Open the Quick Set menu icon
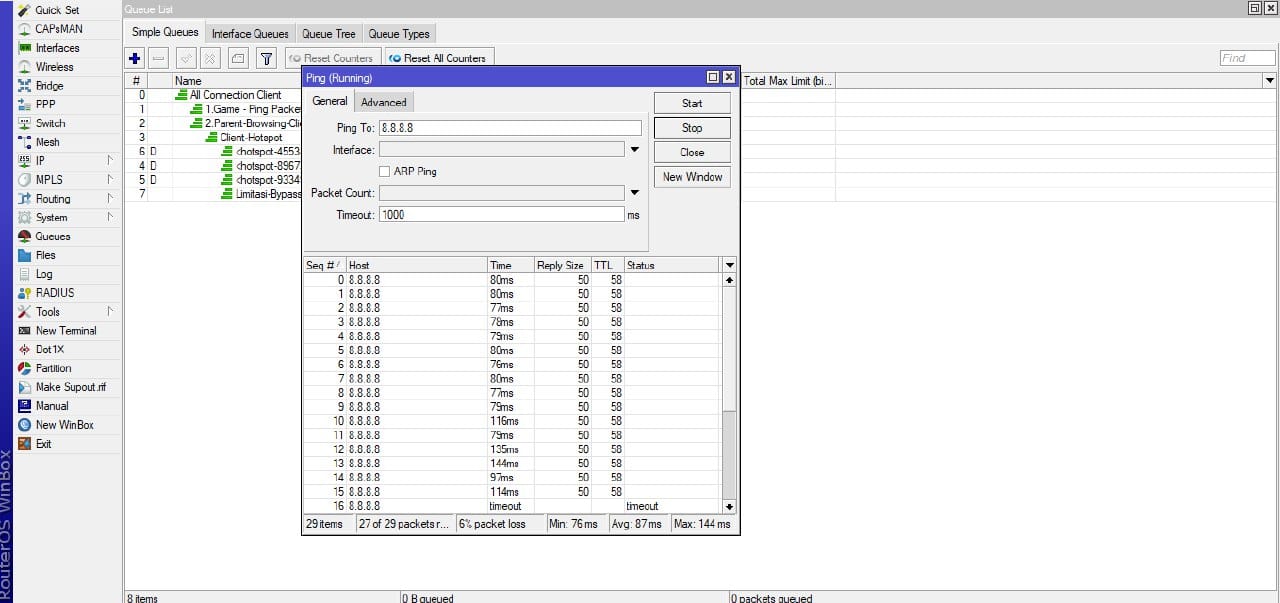The width and height of the screenshot is (1280, 603). click(x=25, y=10)
